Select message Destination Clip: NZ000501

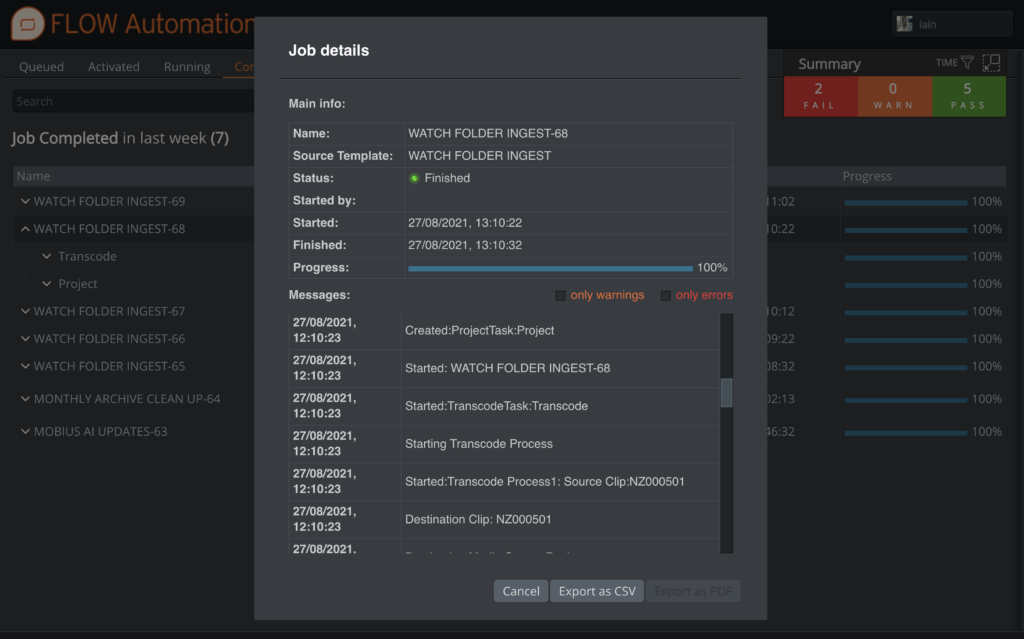tap(478, 520)
